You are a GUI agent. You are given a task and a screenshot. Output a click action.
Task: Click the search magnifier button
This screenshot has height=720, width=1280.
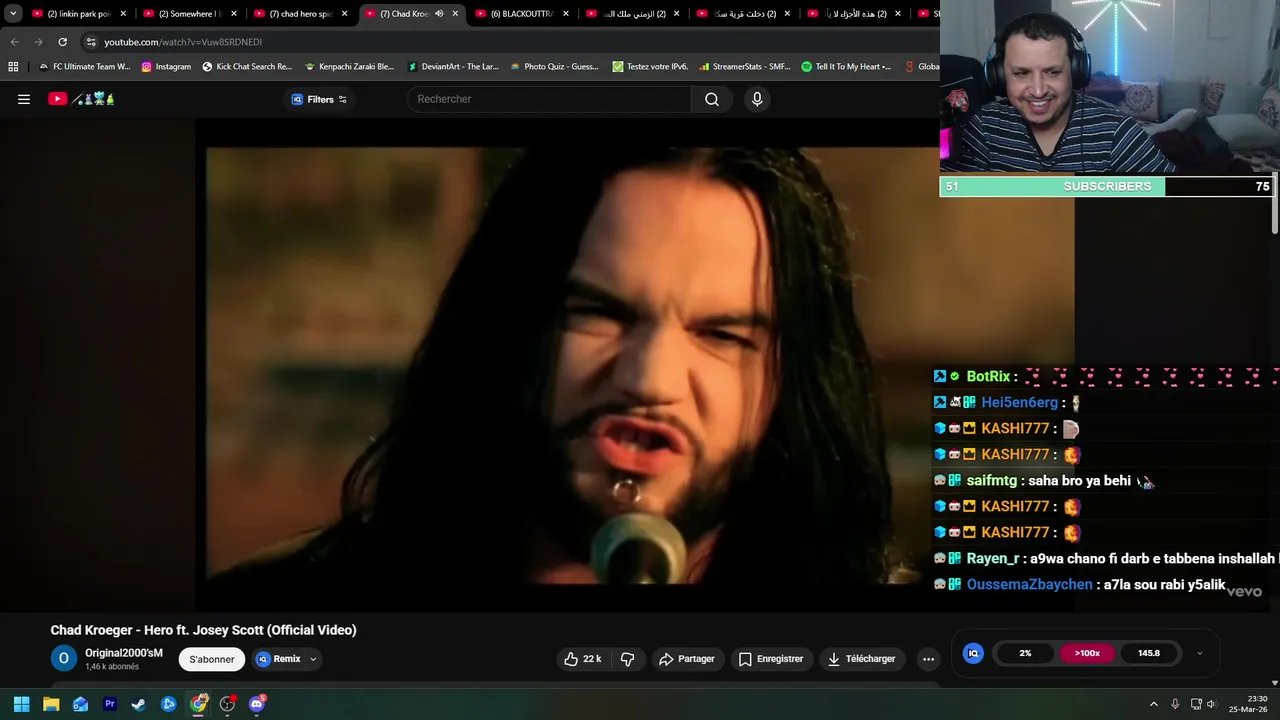point(712,99)
